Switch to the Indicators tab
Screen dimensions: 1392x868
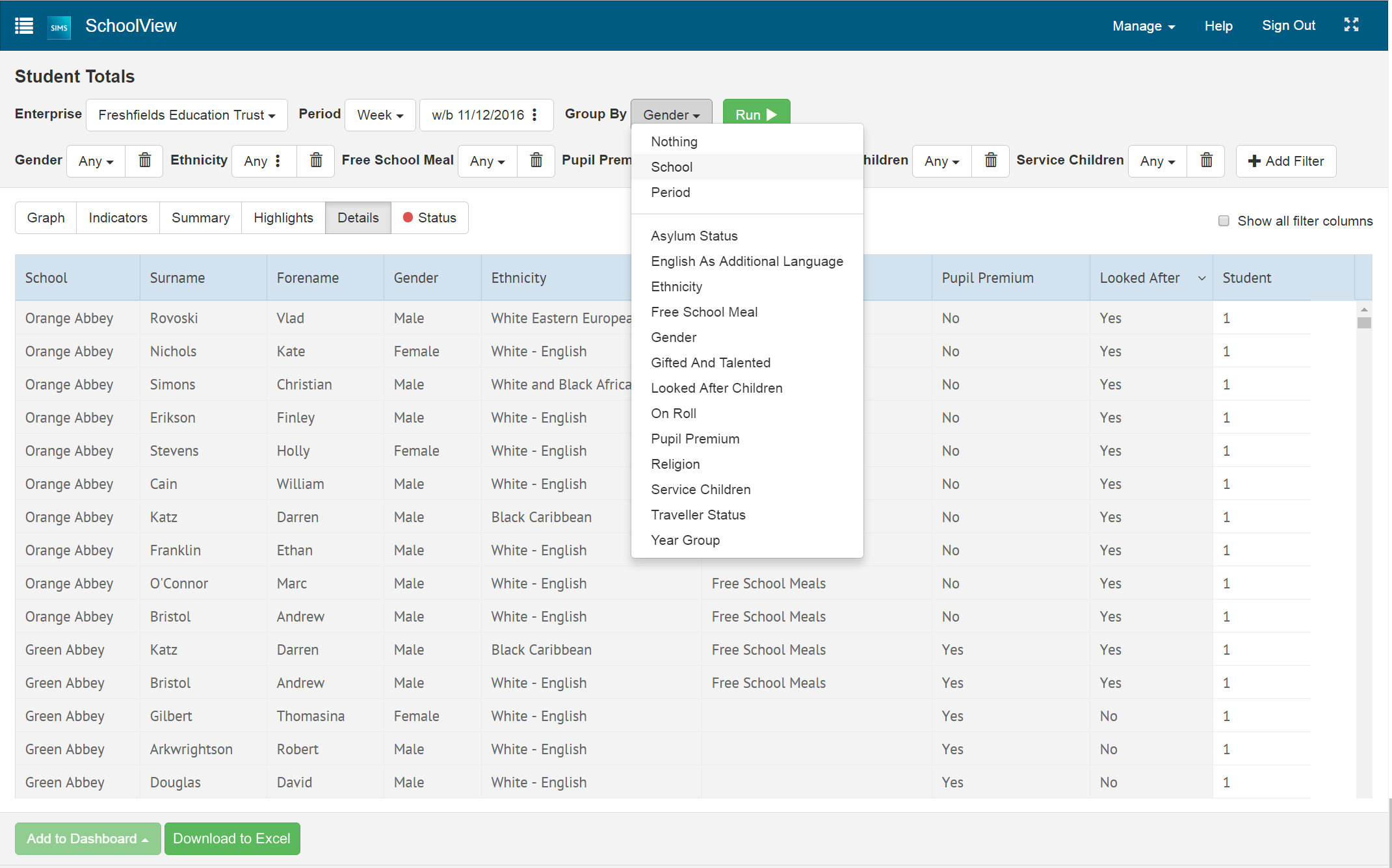point(118,218)
